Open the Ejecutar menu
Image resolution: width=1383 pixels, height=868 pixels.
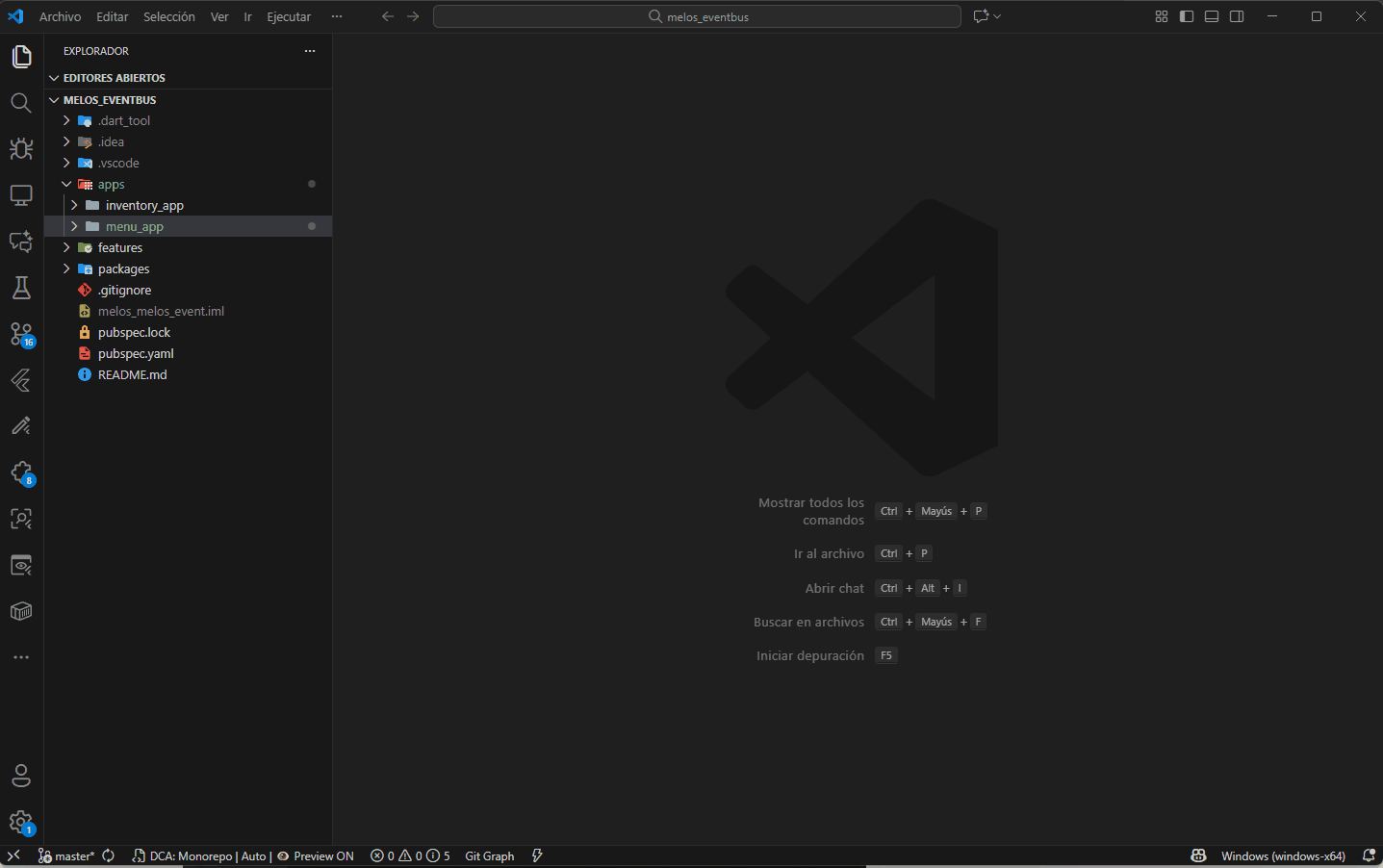(x=289, y=16)
